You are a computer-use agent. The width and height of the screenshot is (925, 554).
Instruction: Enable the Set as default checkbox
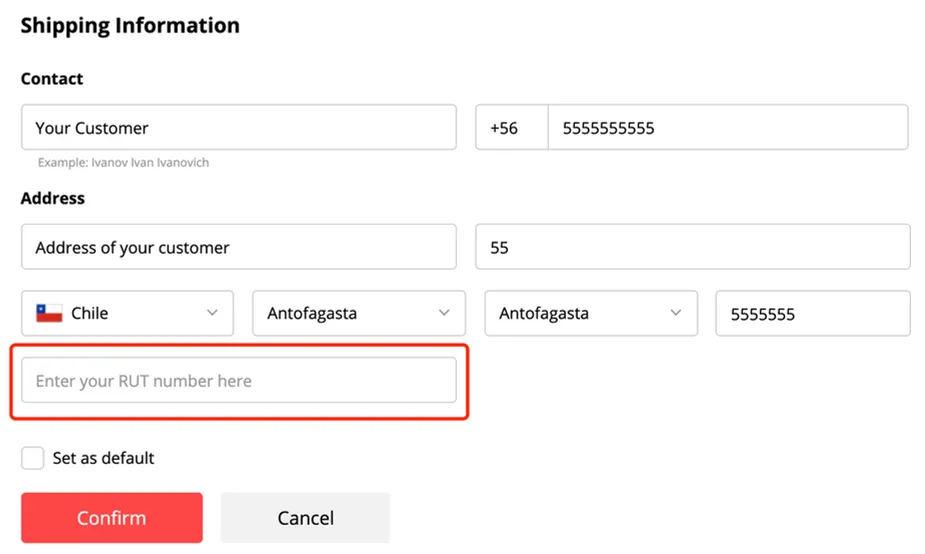(x=32, y=458)
